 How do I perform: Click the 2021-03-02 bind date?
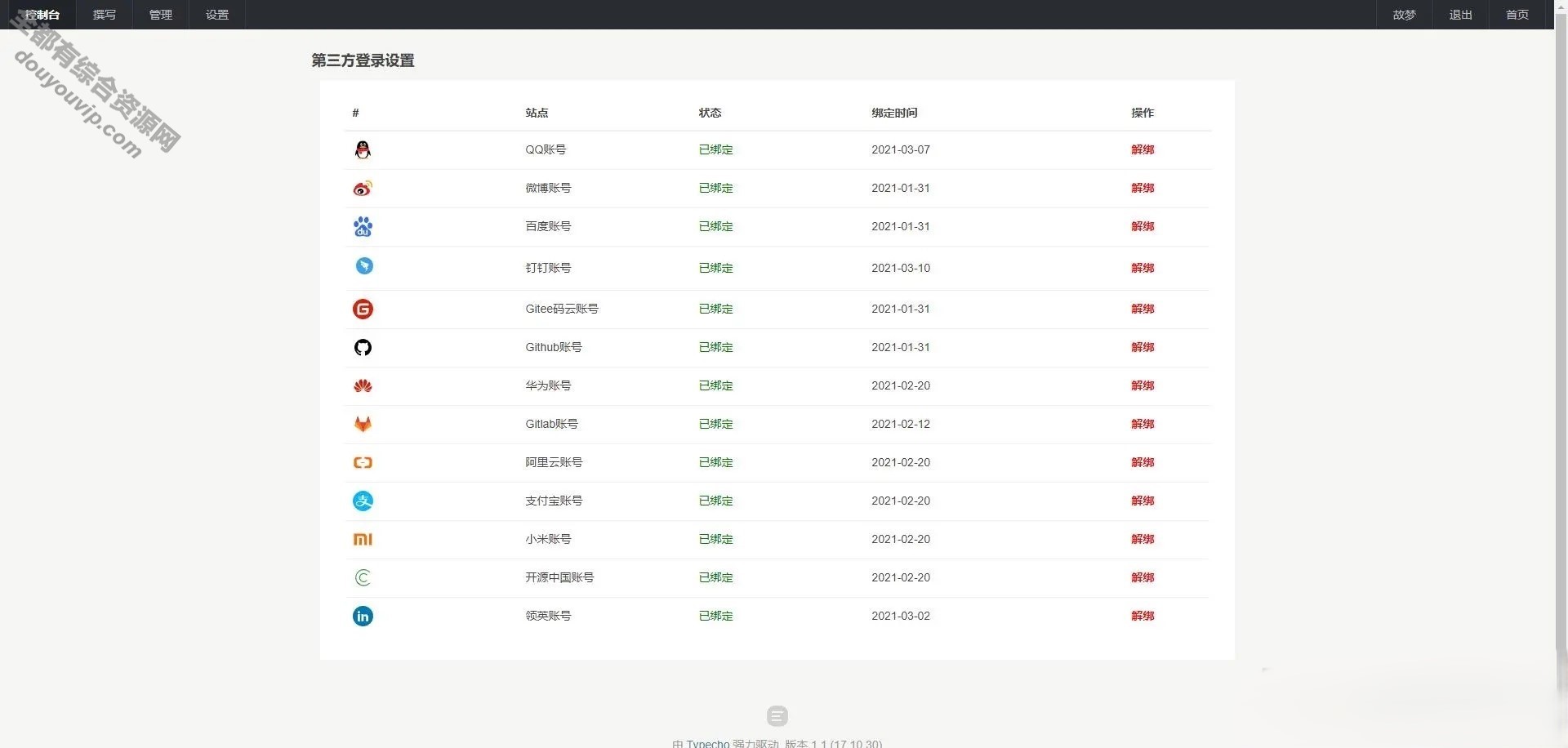point(901,616)
